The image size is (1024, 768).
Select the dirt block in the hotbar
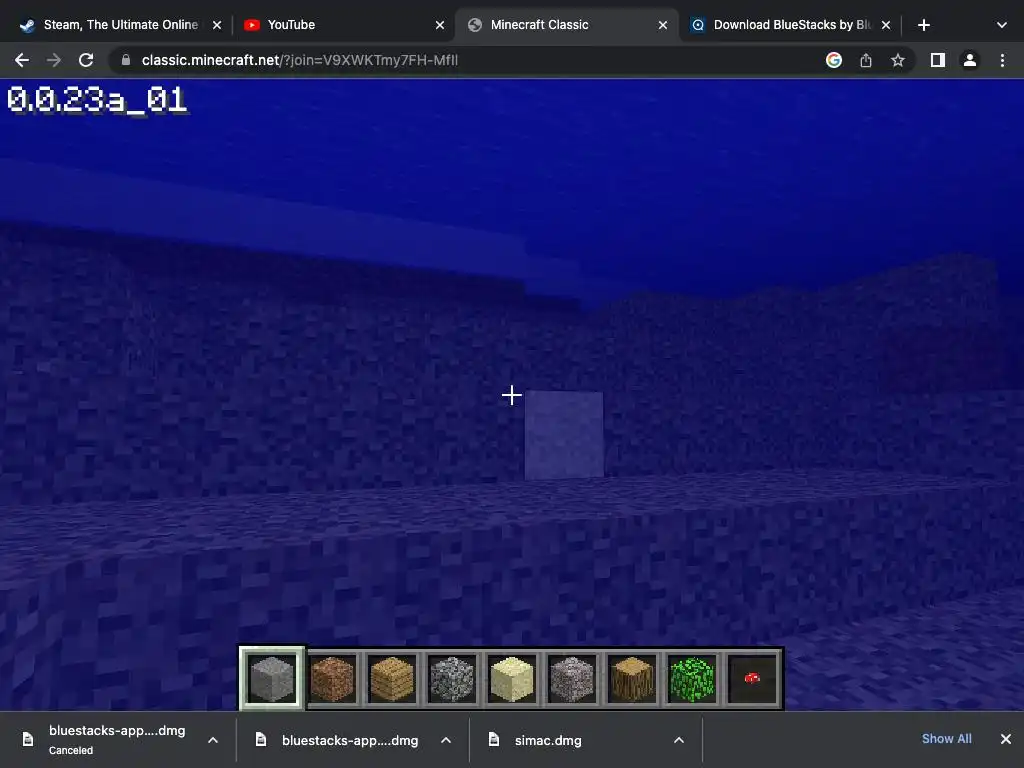point(332,679)
